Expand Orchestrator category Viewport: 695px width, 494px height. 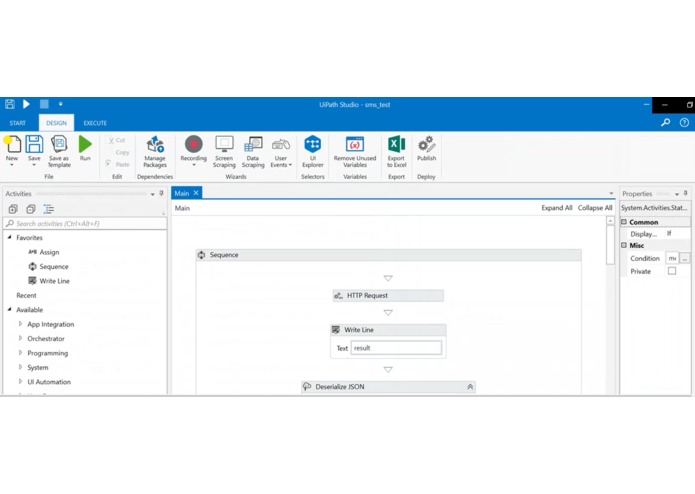click(20, 338)
